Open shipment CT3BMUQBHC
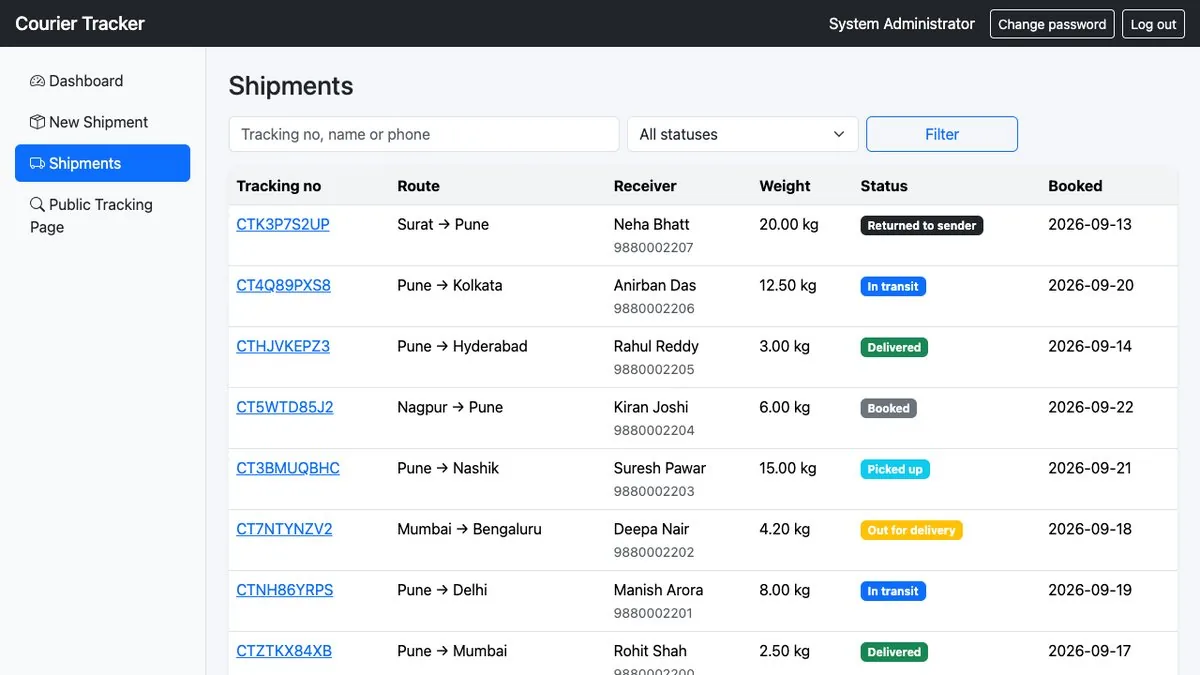The height and width of the screenshot is (675, 1200). 288,468
